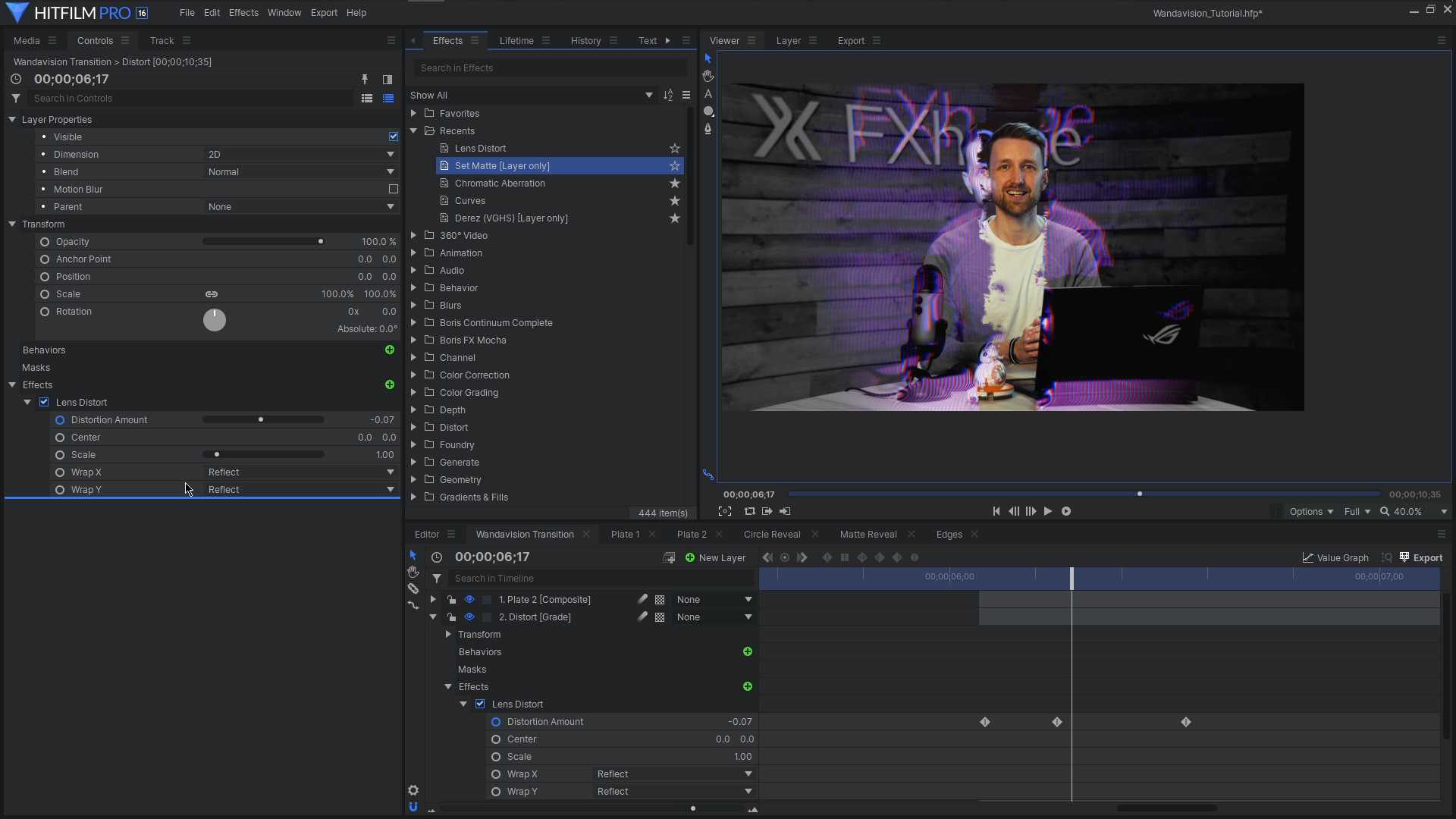Viewport: 1456px width, 819px height.
Task: Step to previous frame
Action: (1014, 512)
